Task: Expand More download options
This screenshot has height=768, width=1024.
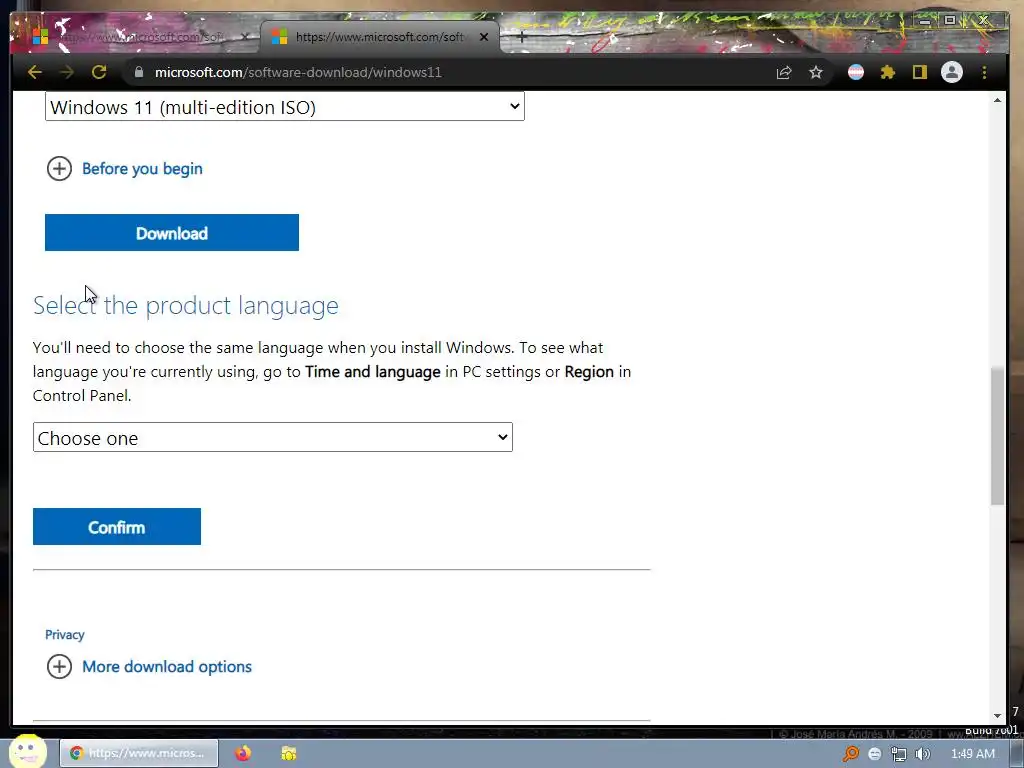Action: (x=150, y=666)
